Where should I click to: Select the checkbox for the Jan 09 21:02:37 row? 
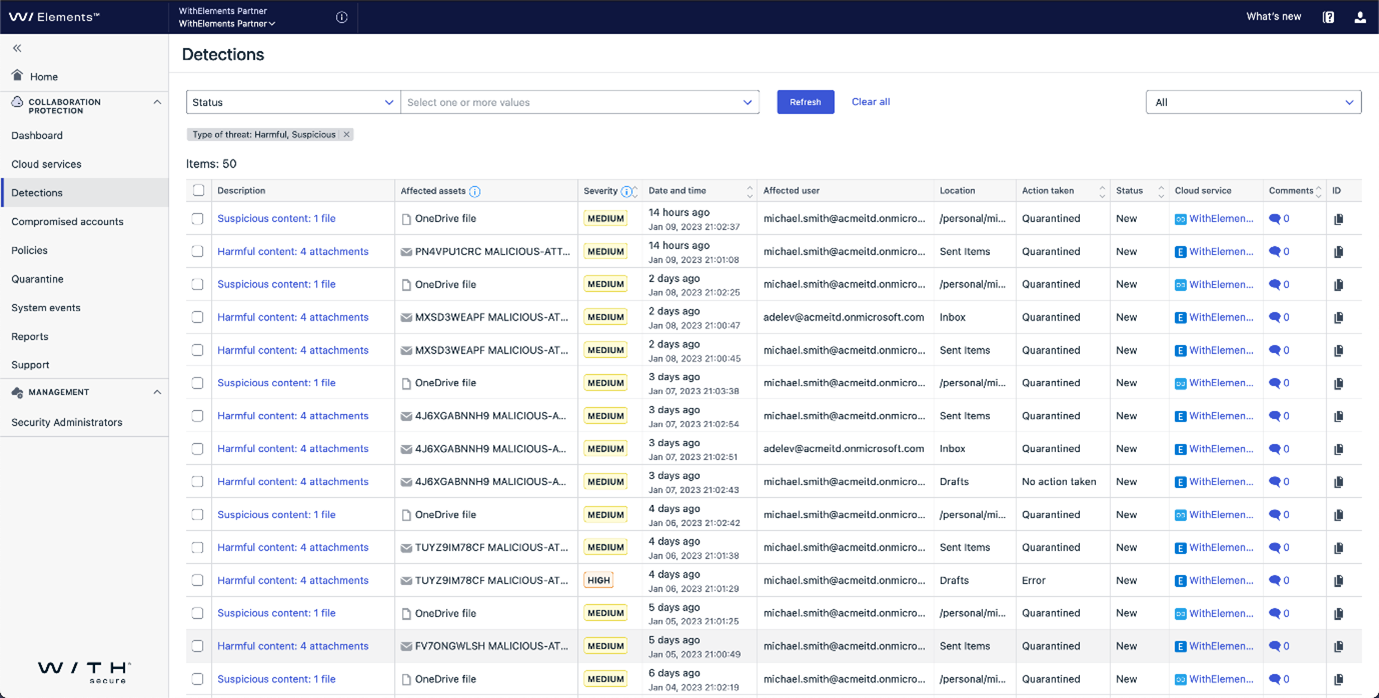pyautogui.click(x=198, y=219)
